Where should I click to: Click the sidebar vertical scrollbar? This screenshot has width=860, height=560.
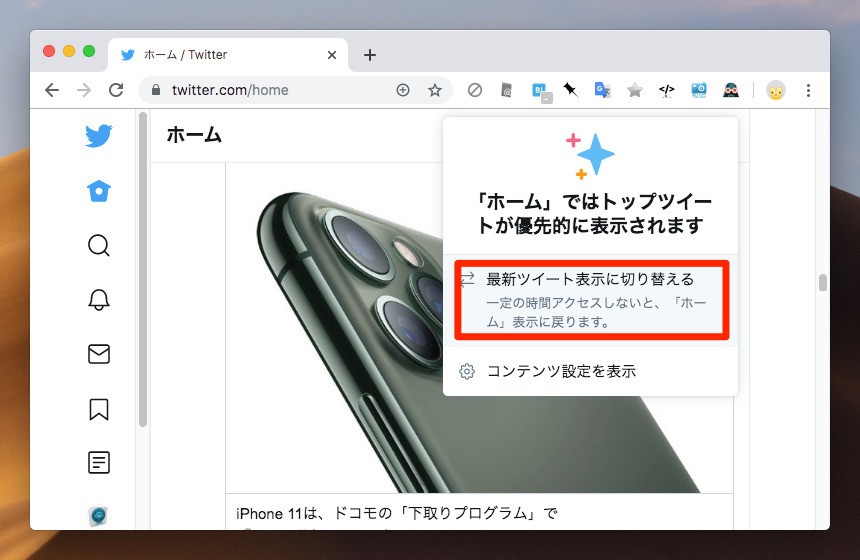(143, 269)
